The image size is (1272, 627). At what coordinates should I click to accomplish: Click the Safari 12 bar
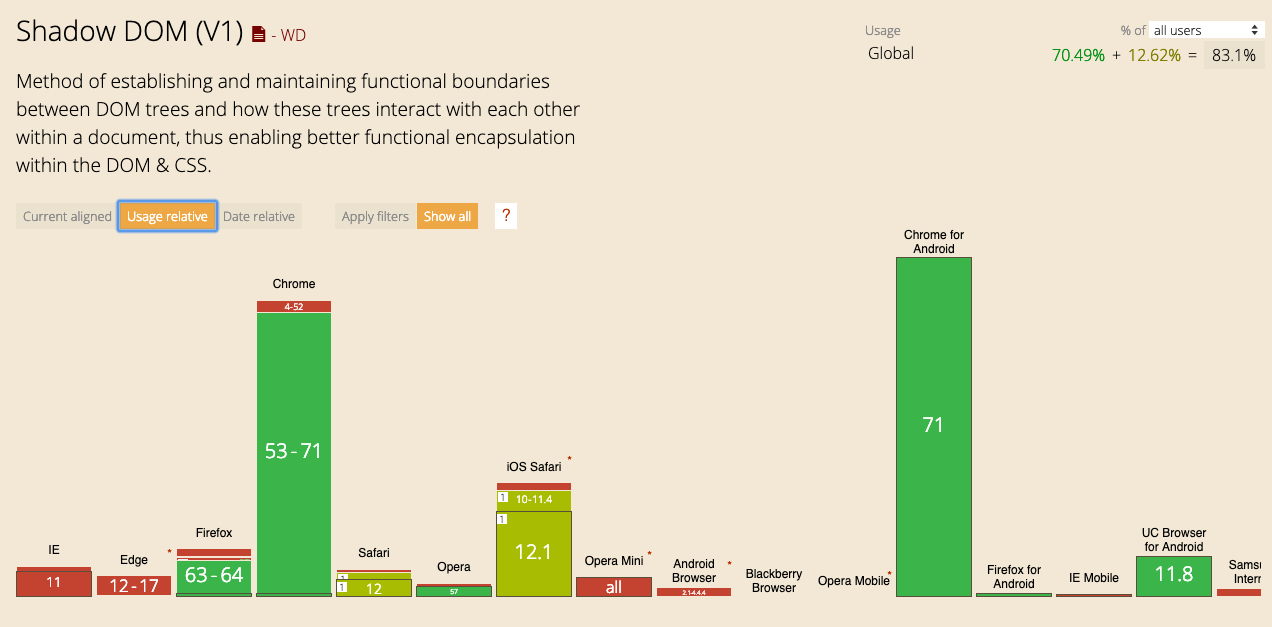click(374, 588)
